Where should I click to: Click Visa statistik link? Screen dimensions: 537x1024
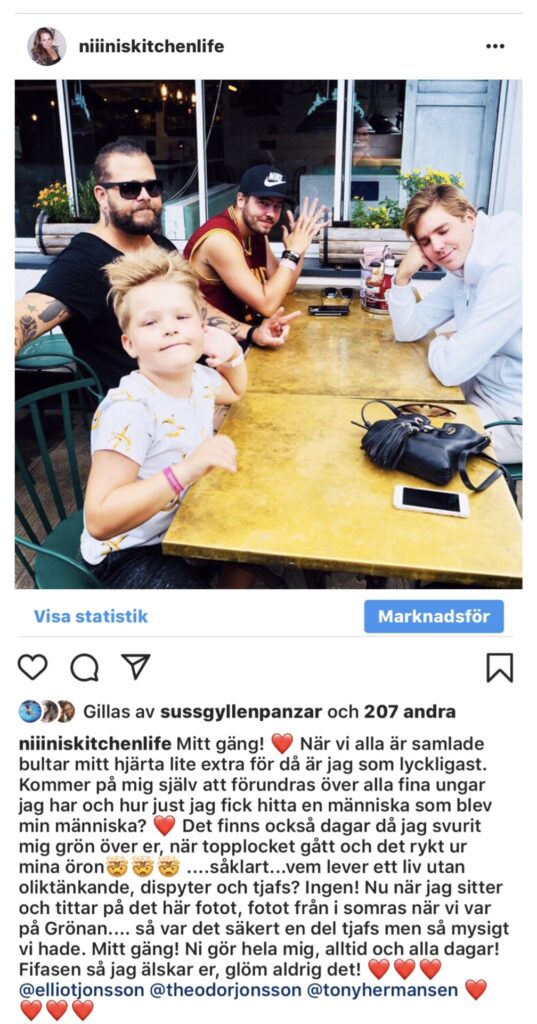91,616
